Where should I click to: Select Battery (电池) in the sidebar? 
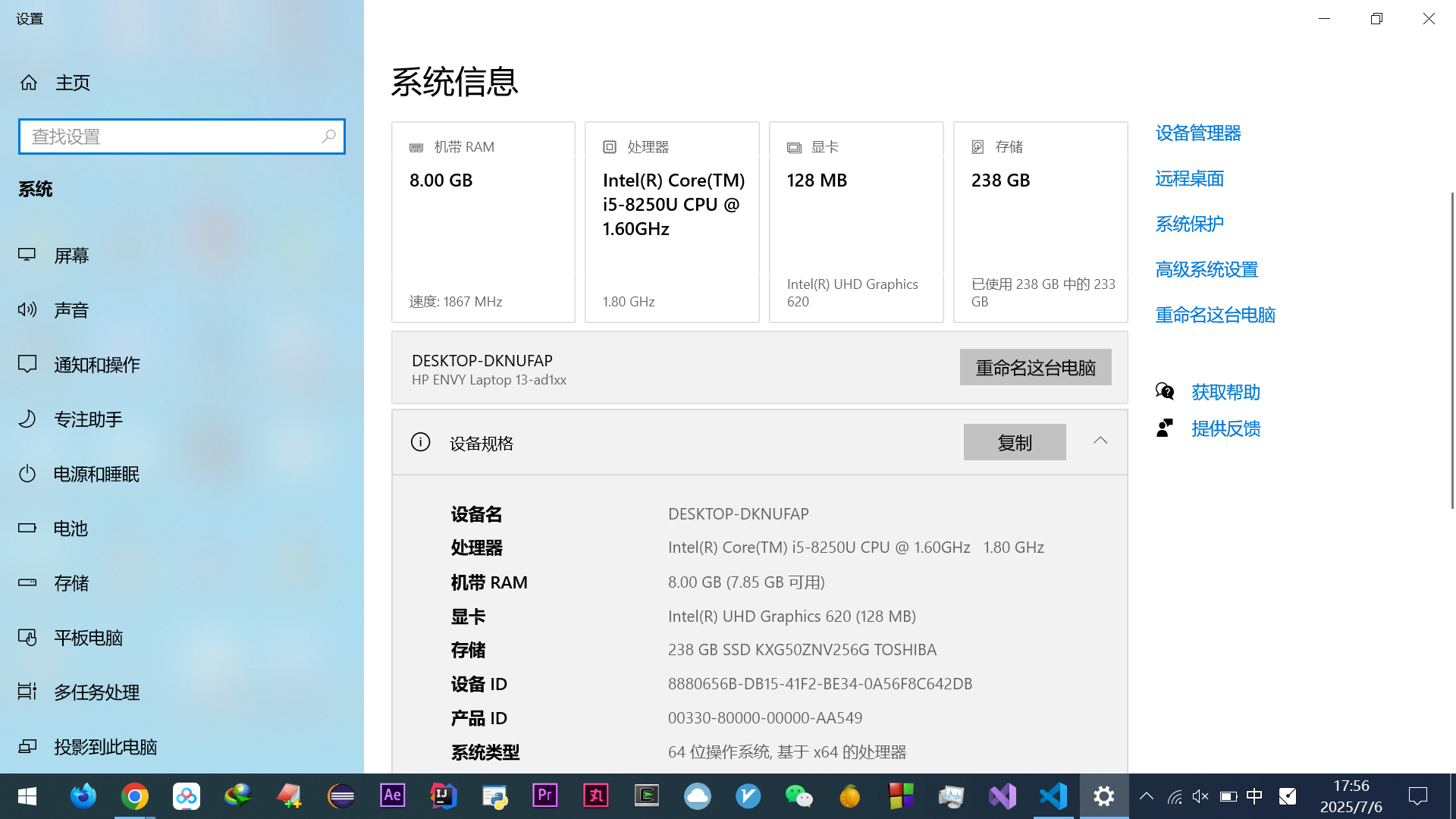71,529
